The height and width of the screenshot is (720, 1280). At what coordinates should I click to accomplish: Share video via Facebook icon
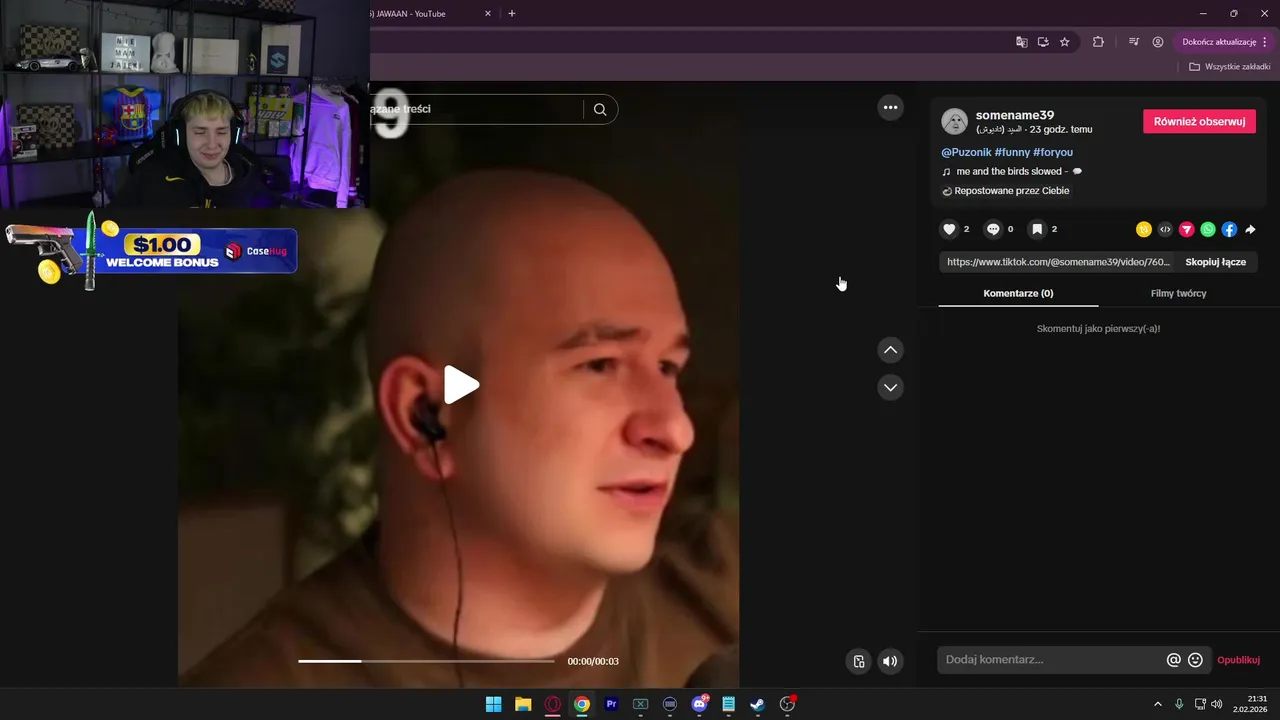coord(1229,229)
